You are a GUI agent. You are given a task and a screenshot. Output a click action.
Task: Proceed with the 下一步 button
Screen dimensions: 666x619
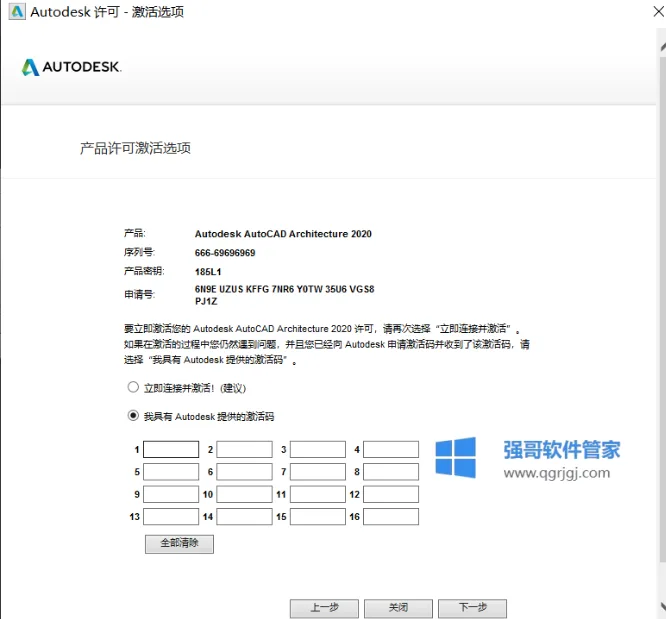(x=472, y=608)
